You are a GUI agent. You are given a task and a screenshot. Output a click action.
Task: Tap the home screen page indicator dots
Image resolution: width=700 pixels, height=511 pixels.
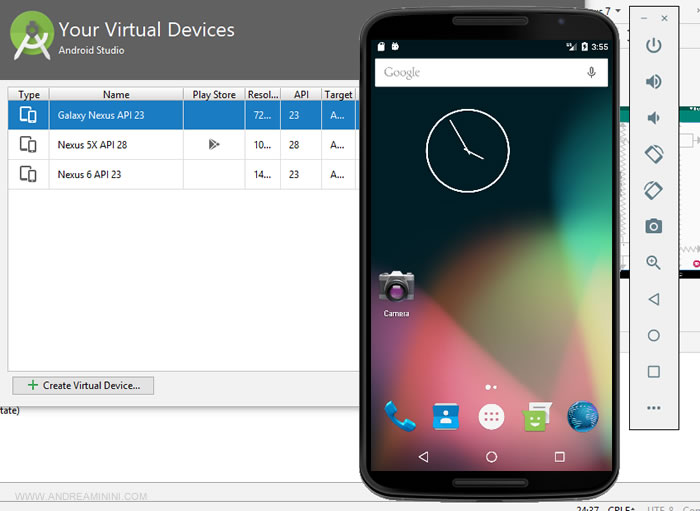491,387
